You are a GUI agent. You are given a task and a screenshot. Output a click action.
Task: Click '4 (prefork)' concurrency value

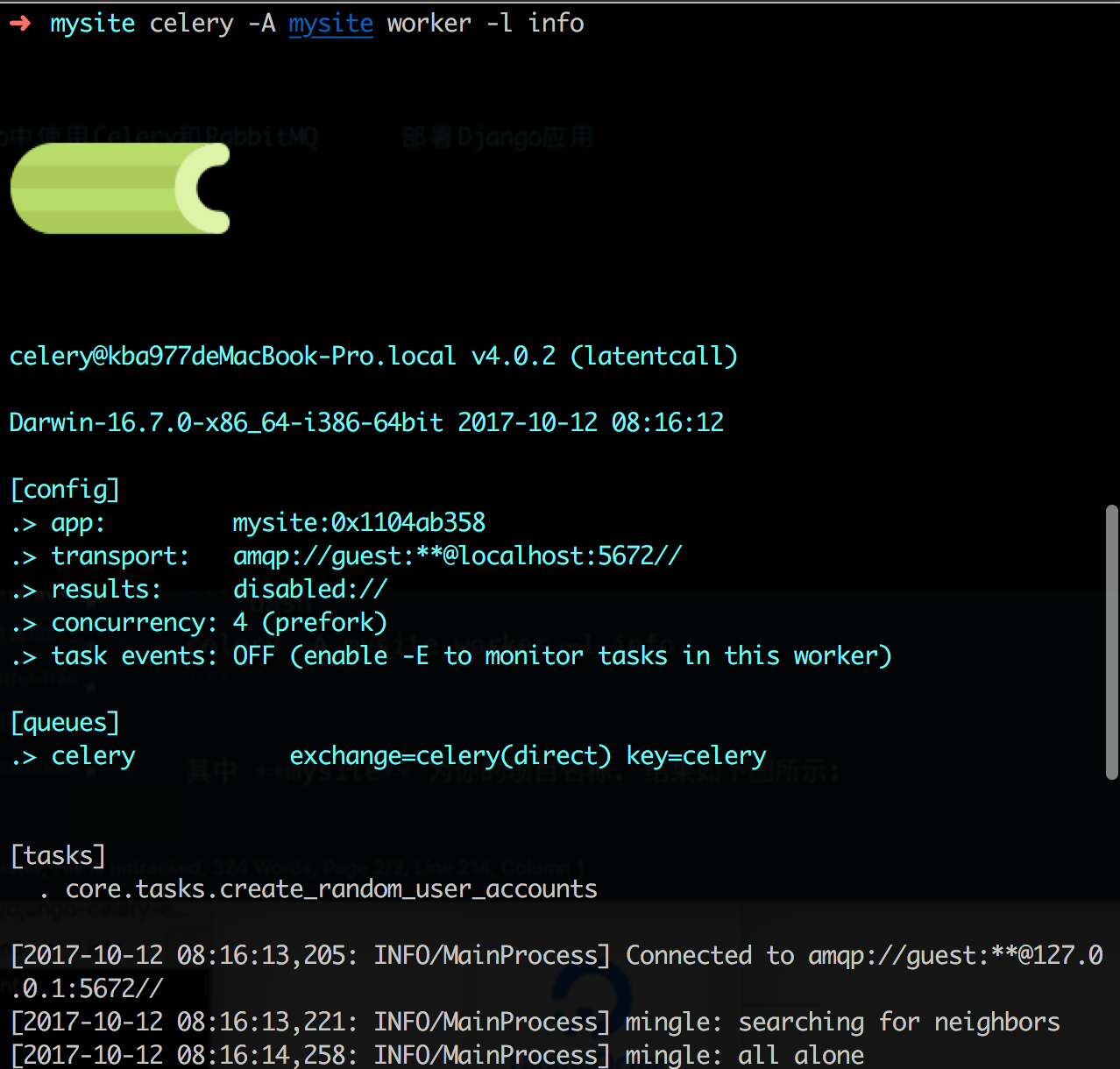[310, 622]
